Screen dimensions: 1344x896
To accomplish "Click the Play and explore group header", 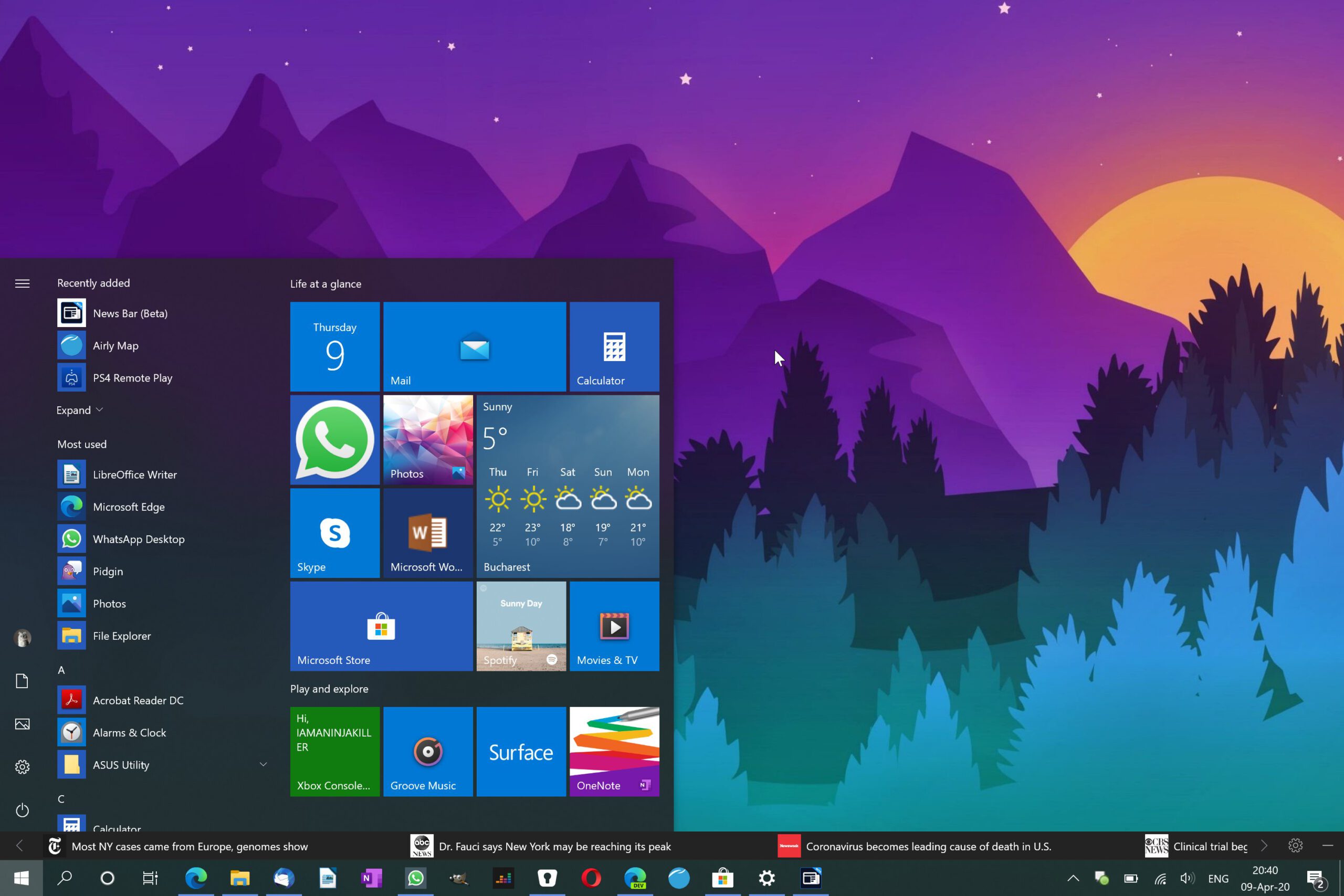I will 329,689.
